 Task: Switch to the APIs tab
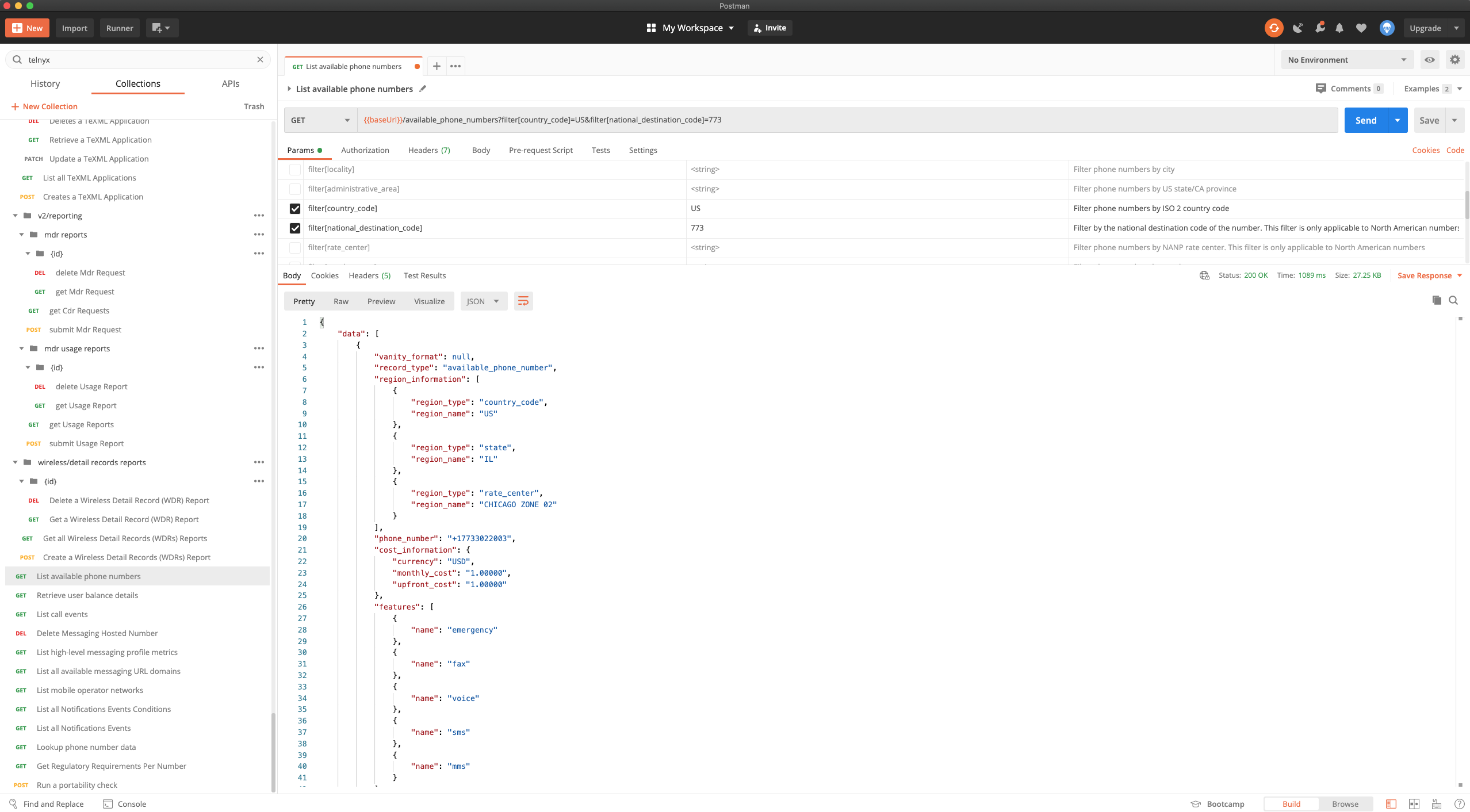(231, 83)
